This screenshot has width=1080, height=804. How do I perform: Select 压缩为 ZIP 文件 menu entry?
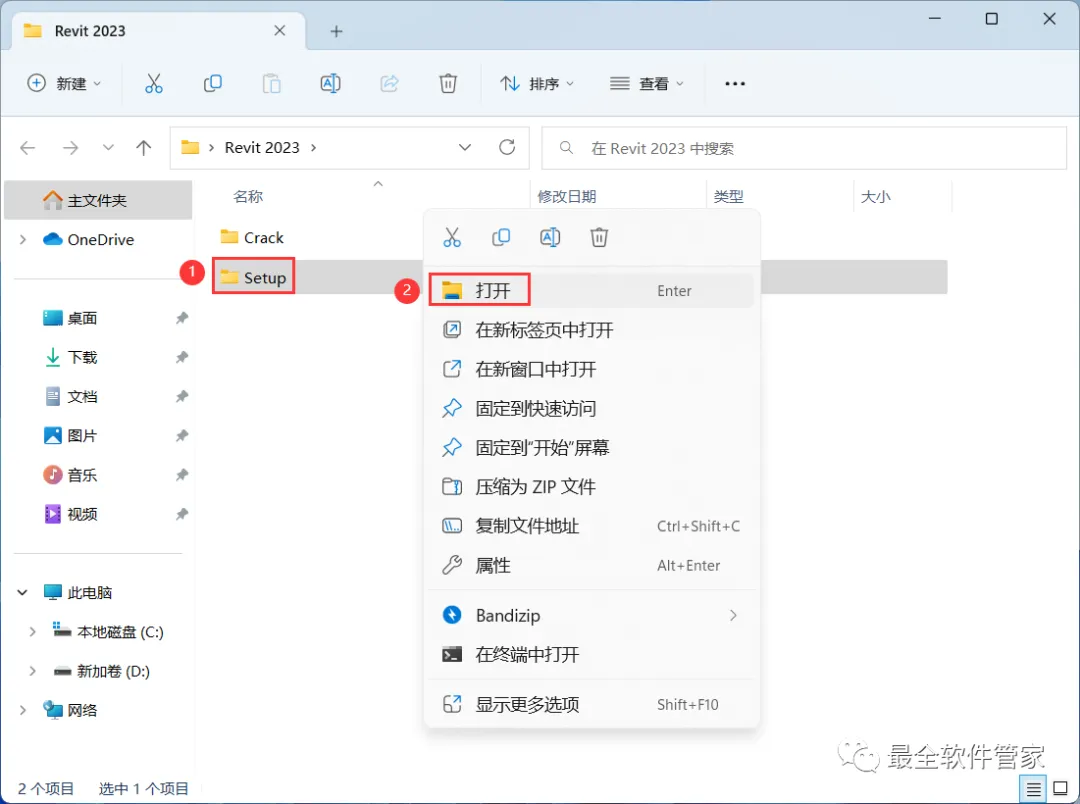(592, 487)
